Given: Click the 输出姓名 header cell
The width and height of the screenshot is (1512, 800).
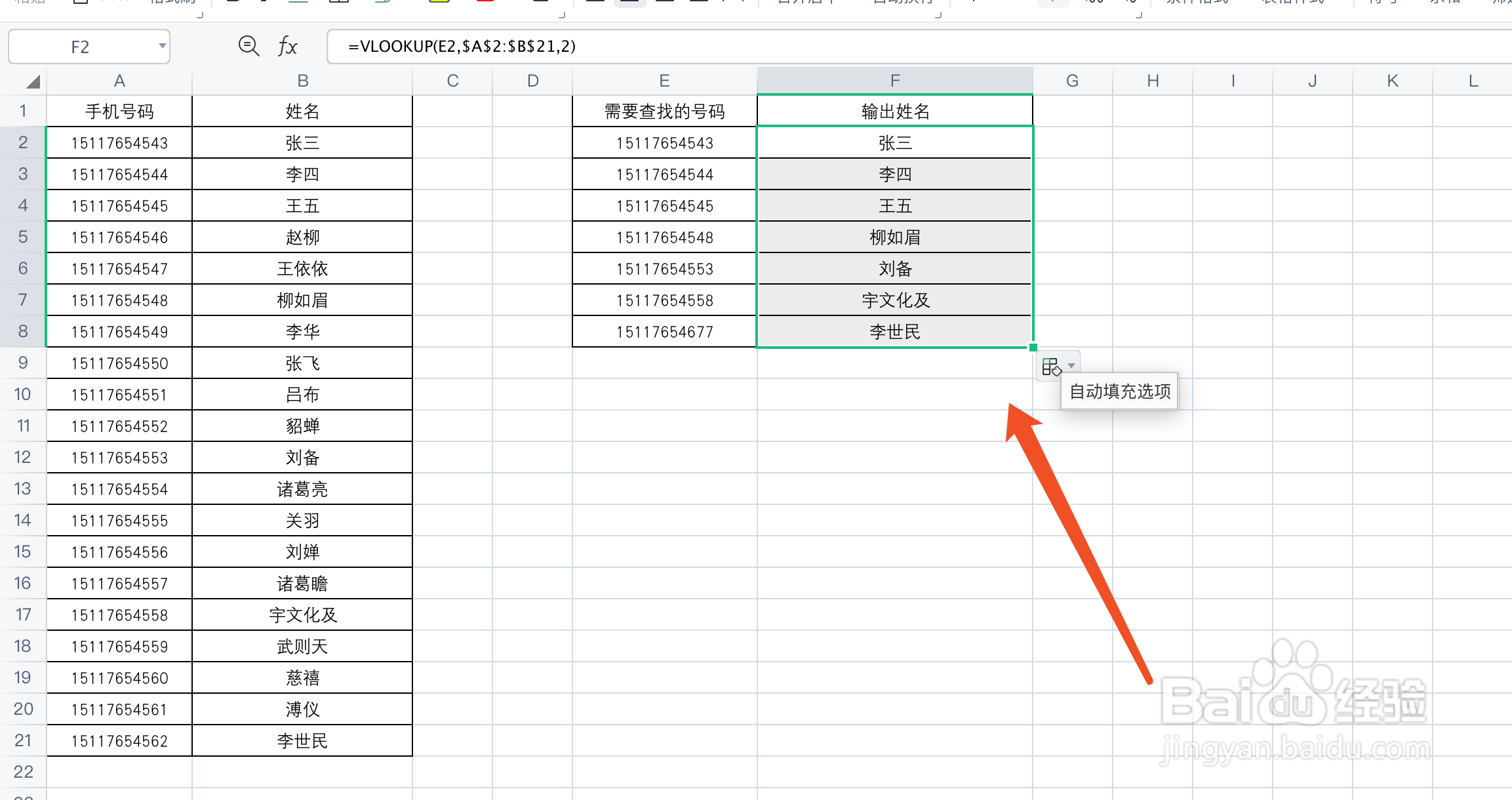Looking at the screenshot, I should pyautogui.click(x=895, y=111).
